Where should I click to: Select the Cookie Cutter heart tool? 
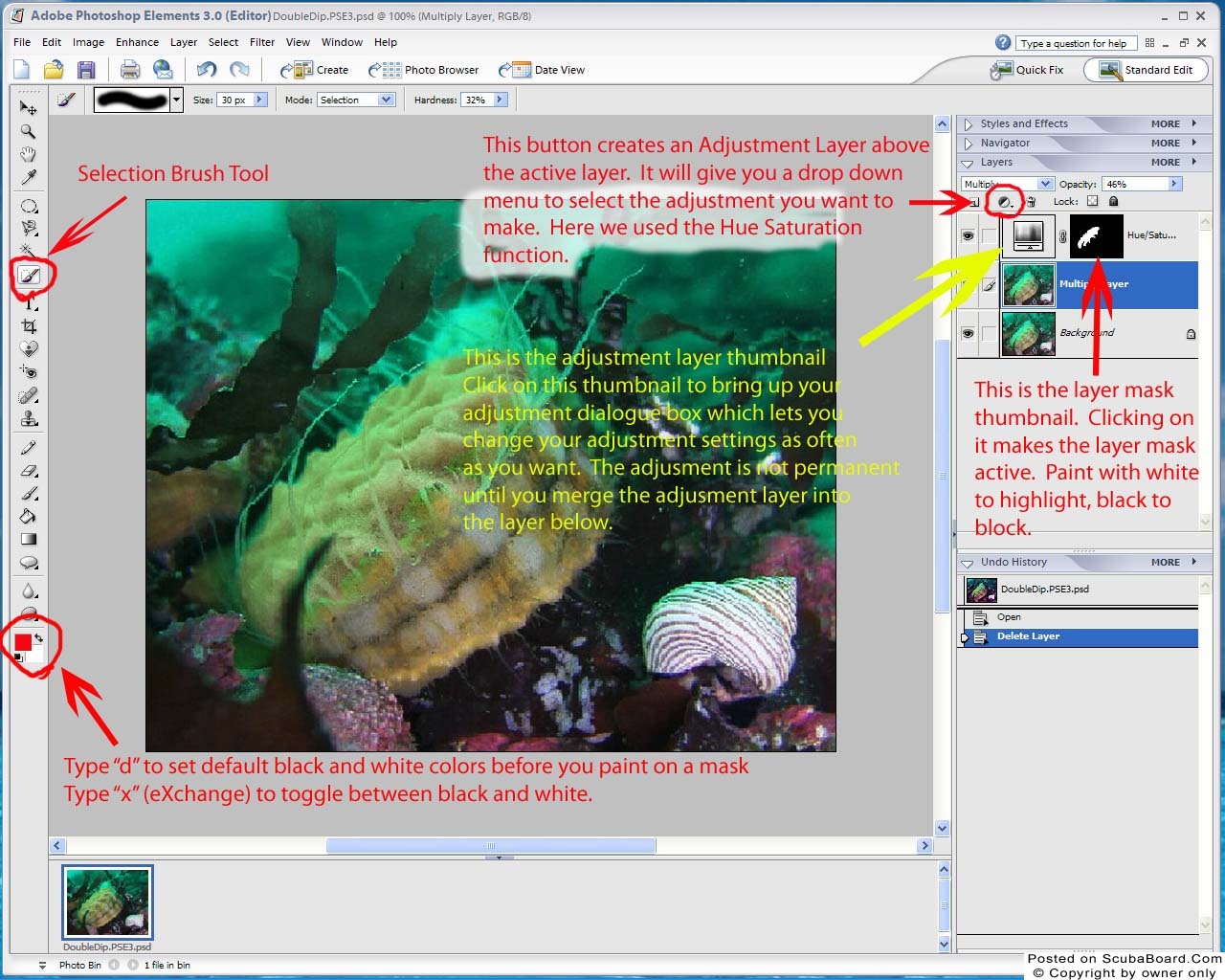coord(29,348)
